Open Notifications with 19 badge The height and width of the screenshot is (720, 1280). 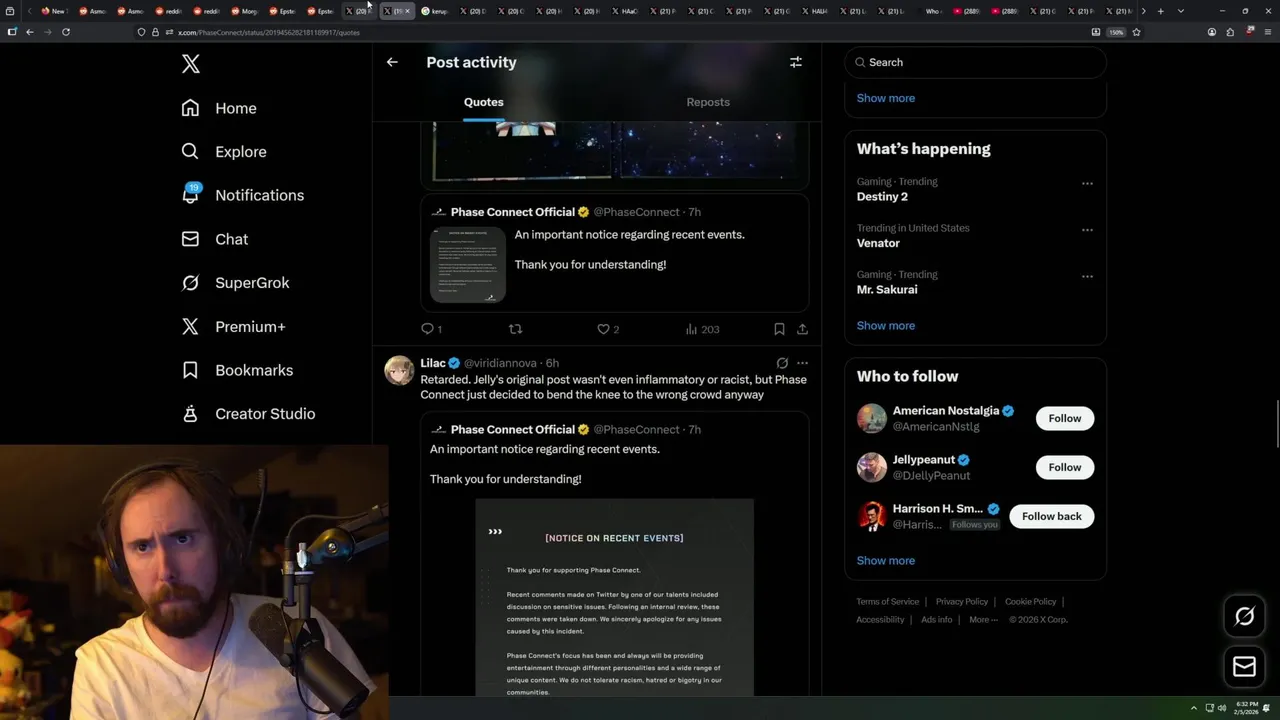tap(243, 195)
